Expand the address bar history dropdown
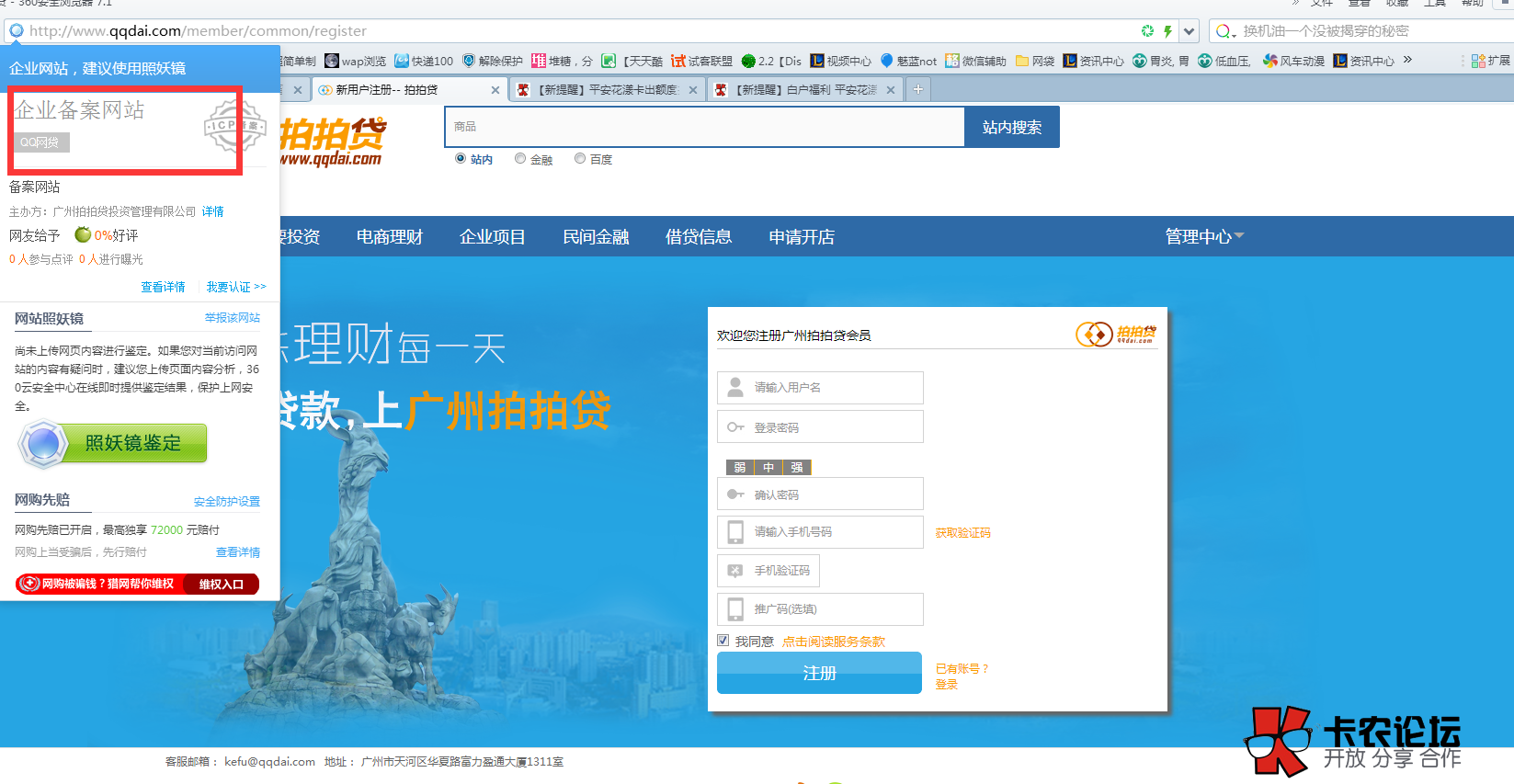1514x784 pixels. pos(1190,30)
